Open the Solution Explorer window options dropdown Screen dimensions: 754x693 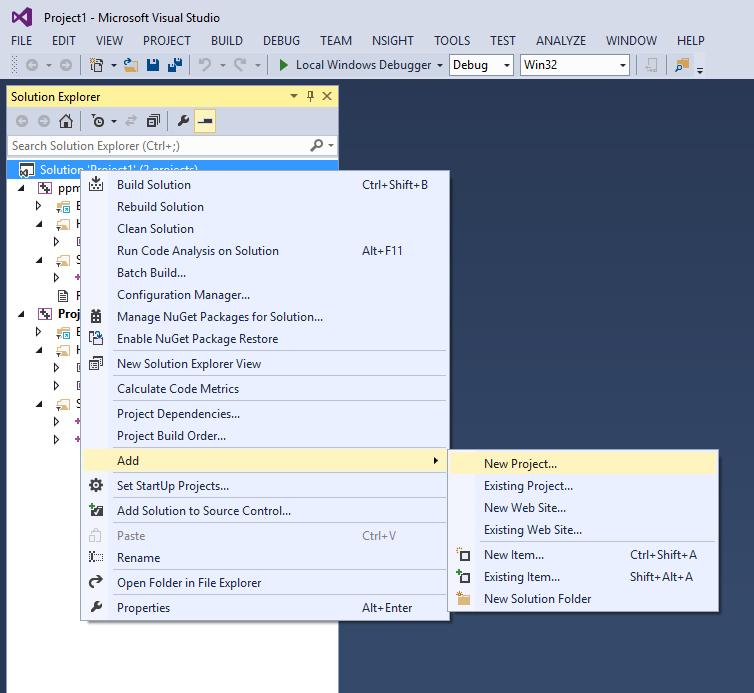pyautogui.click(x=294, y=96)
